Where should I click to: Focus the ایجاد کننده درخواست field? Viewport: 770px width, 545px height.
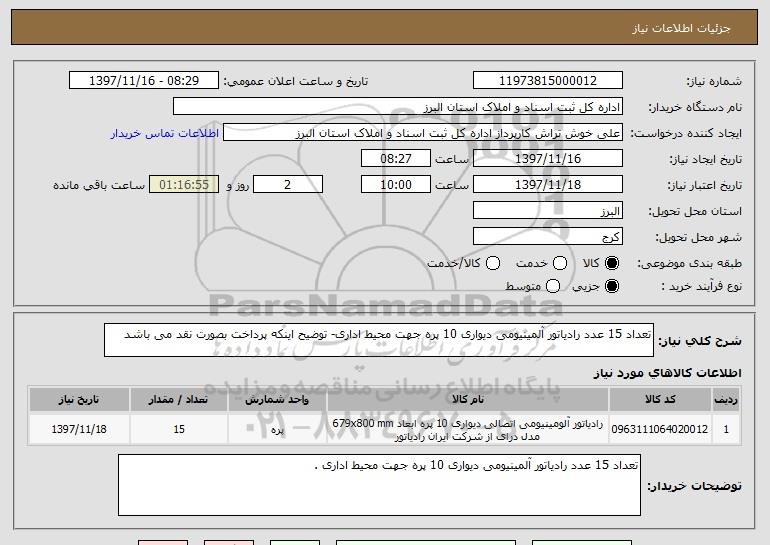click(422, 133)
